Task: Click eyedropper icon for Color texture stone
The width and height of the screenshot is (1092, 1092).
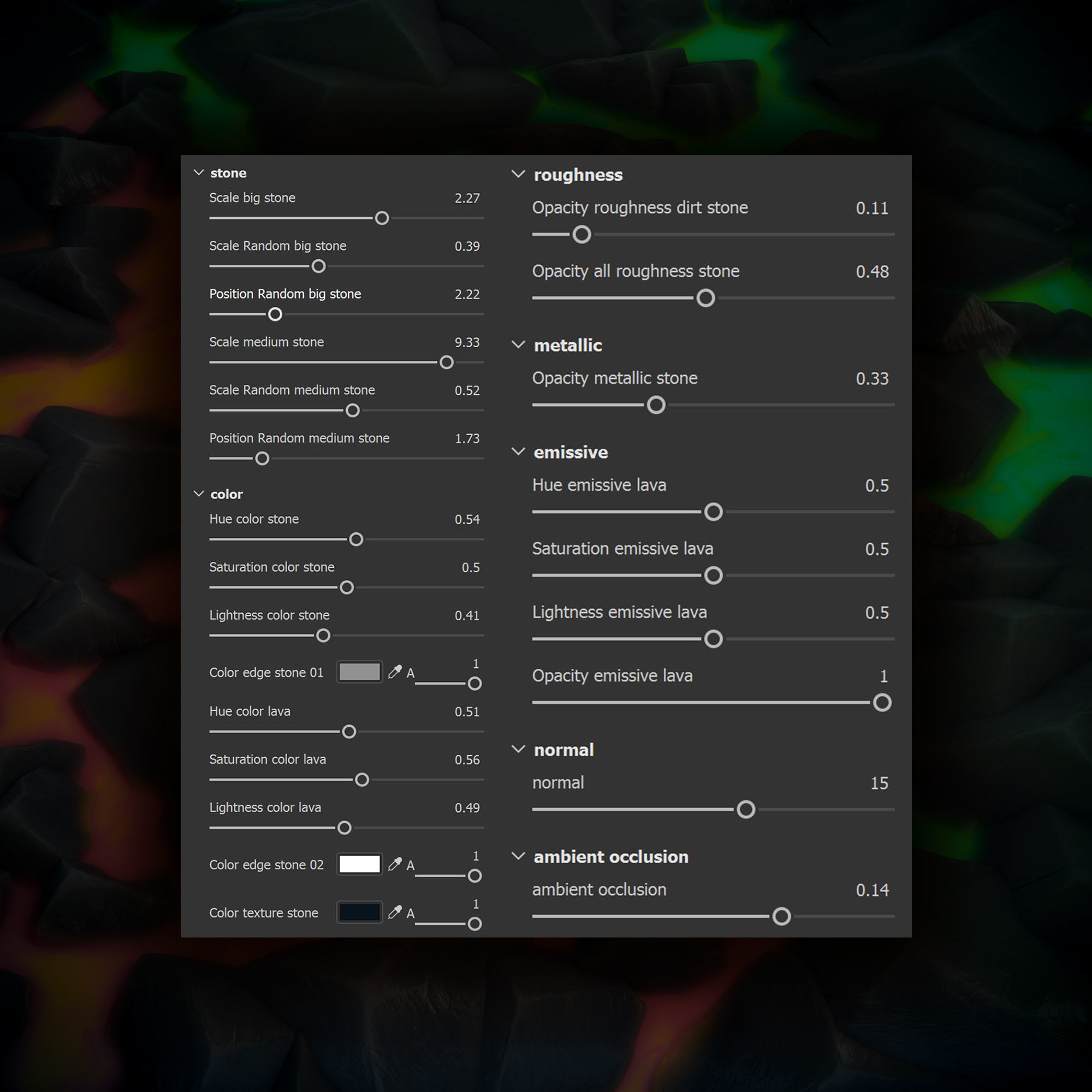Action: coord(395,912)
